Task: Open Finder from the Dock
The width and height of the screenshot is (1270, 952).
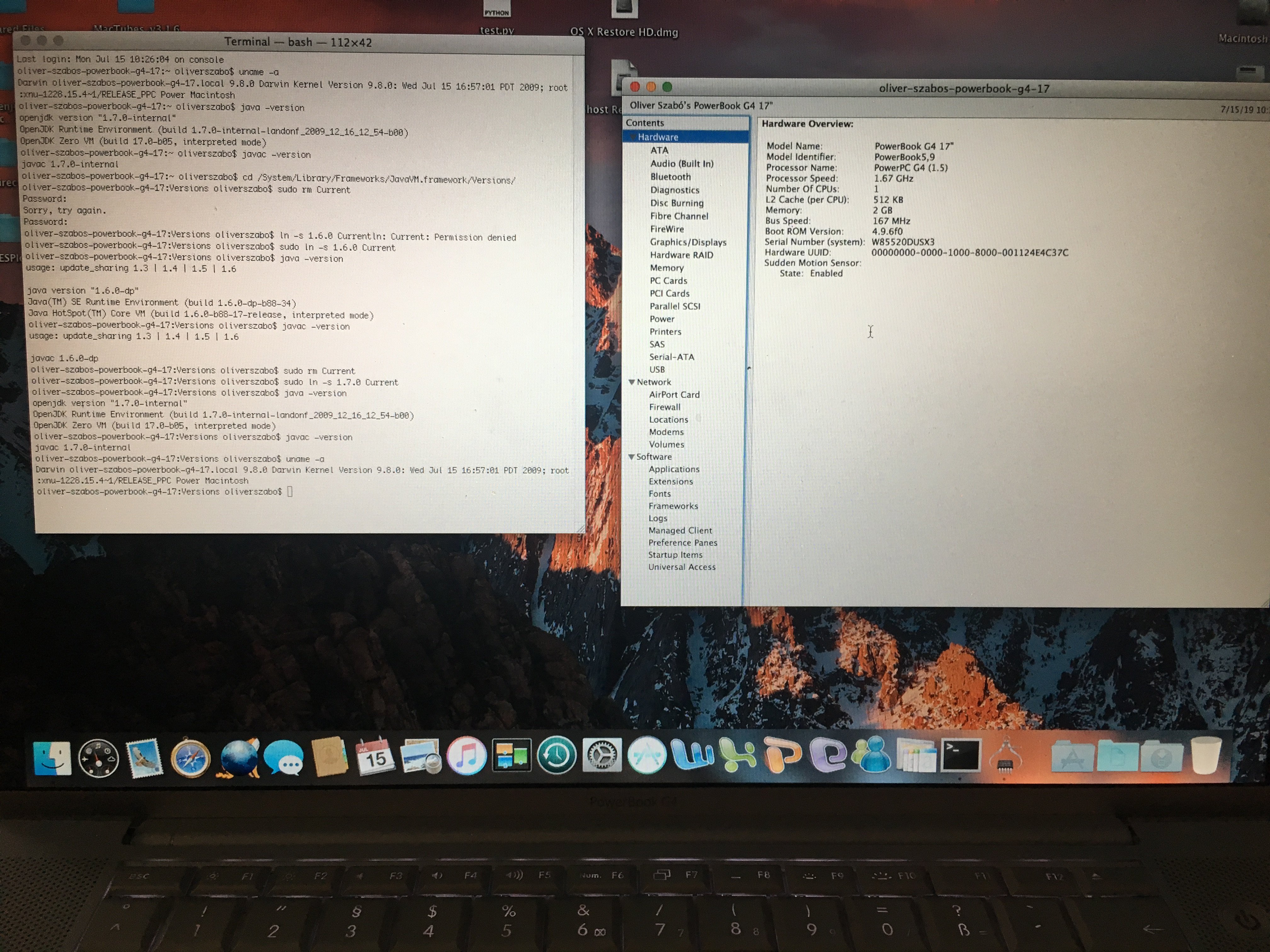Action: (x=52, y=759)
